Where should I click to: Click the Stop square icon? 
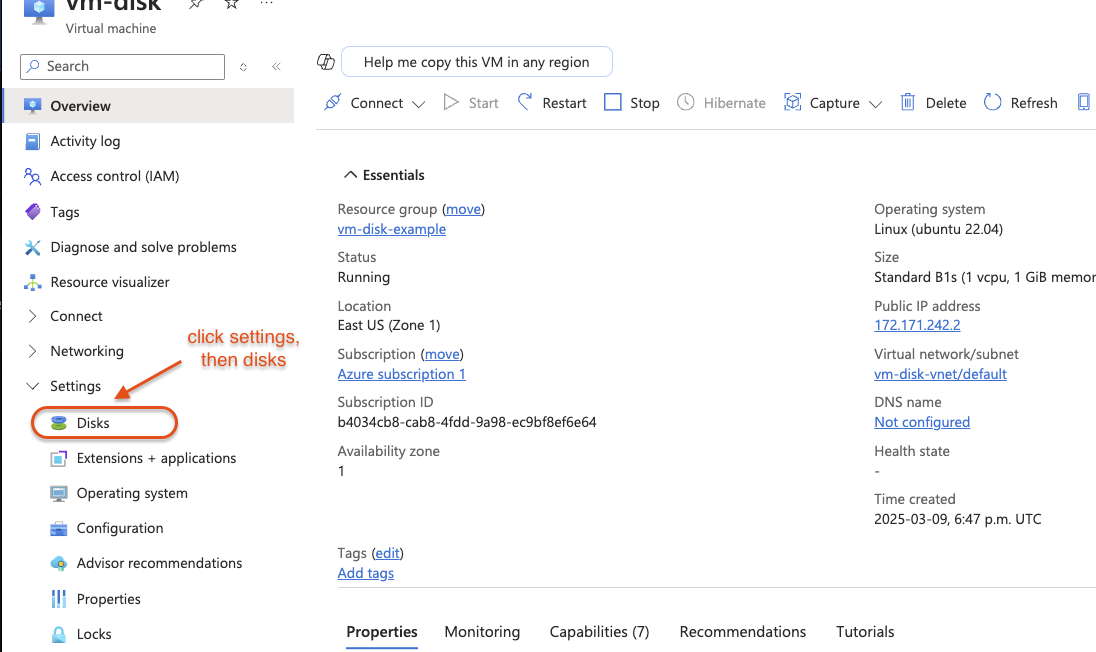pos(612,102)
